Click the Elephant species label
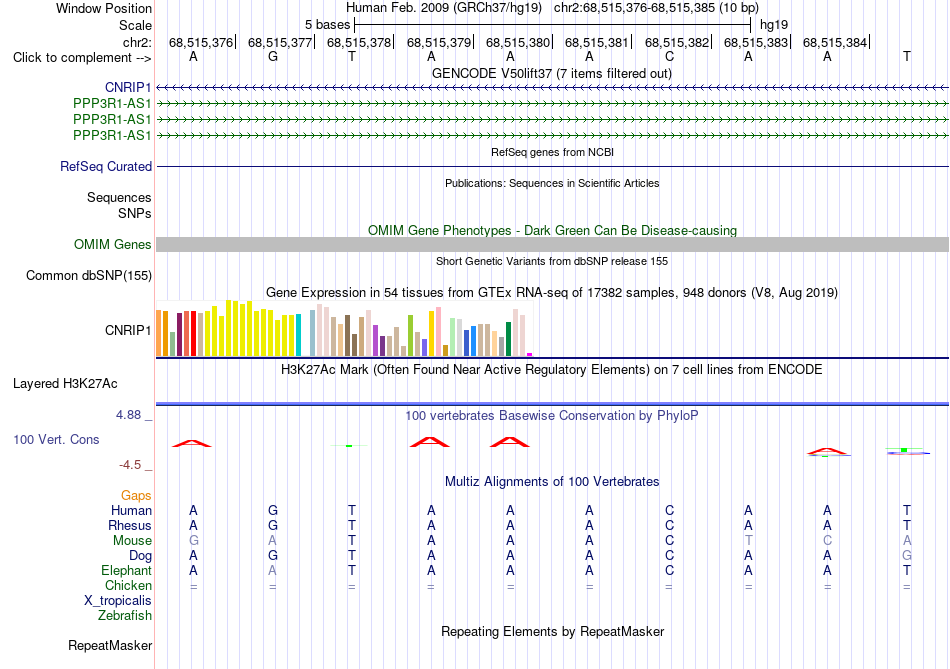950x669 pixels. click(x=126, y=571)
